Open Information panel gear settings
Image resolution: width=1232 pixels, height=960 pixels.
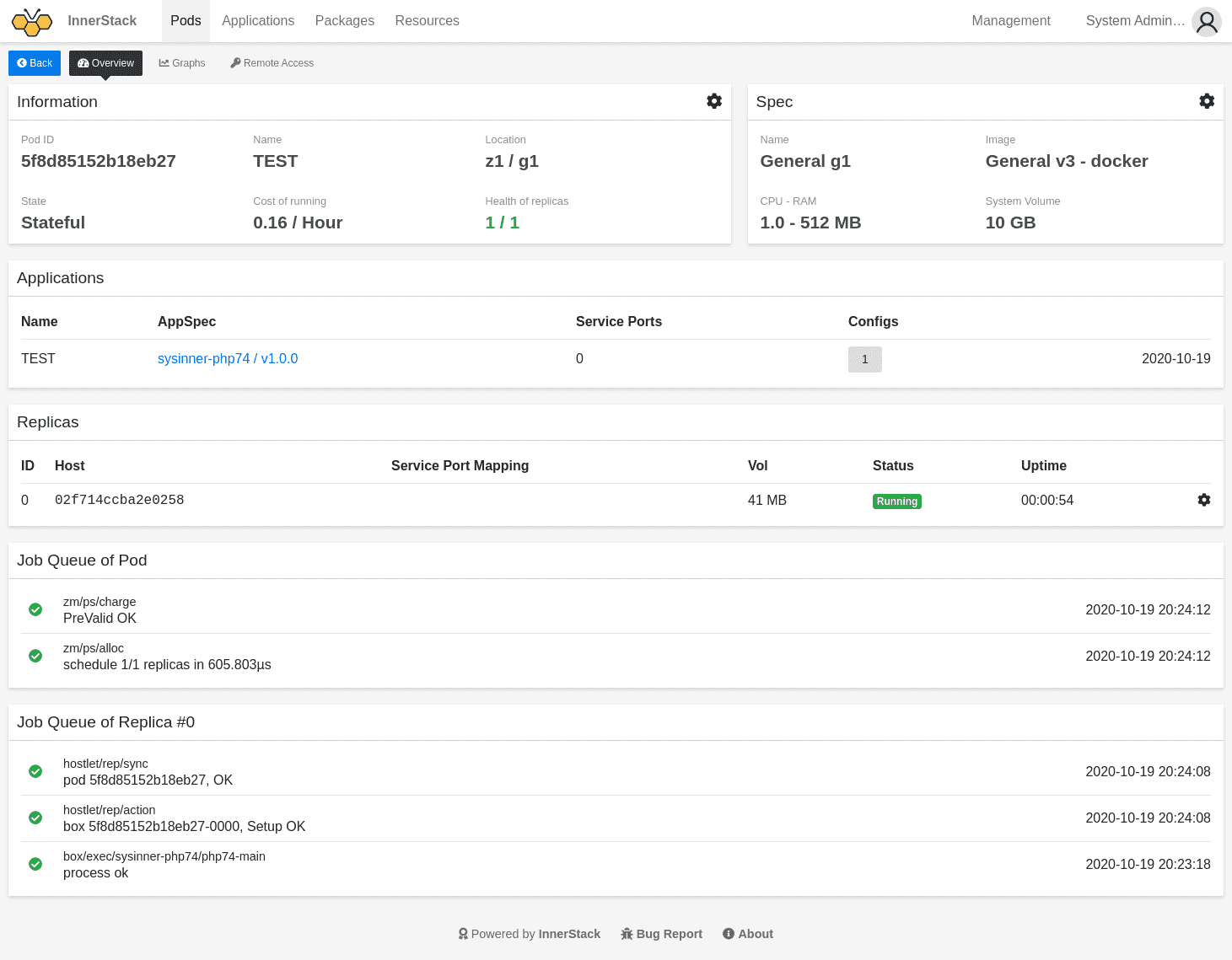coord(714,101)
